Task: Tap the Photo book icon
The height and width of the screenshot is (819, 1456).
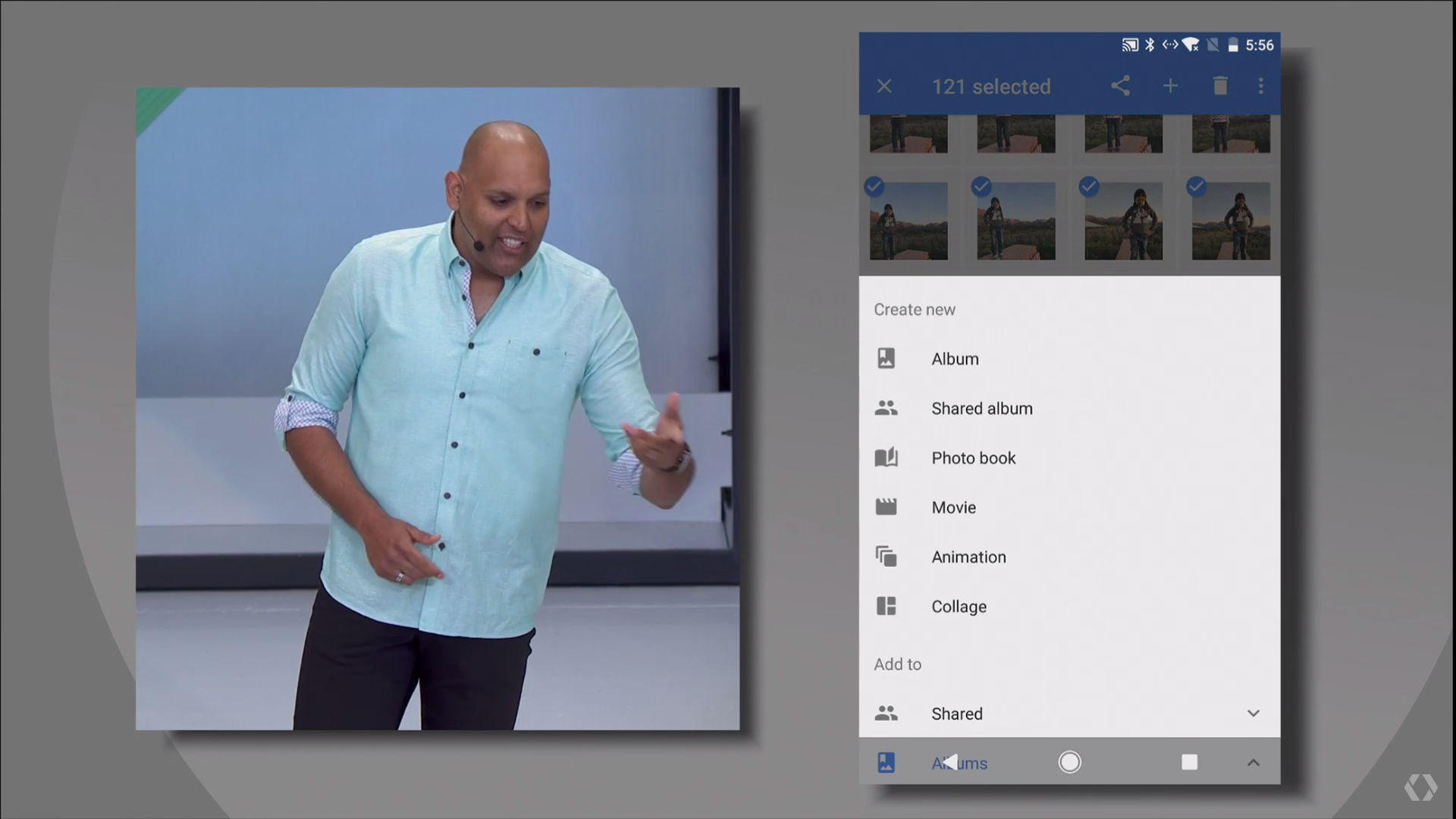Action: point(886,457)
